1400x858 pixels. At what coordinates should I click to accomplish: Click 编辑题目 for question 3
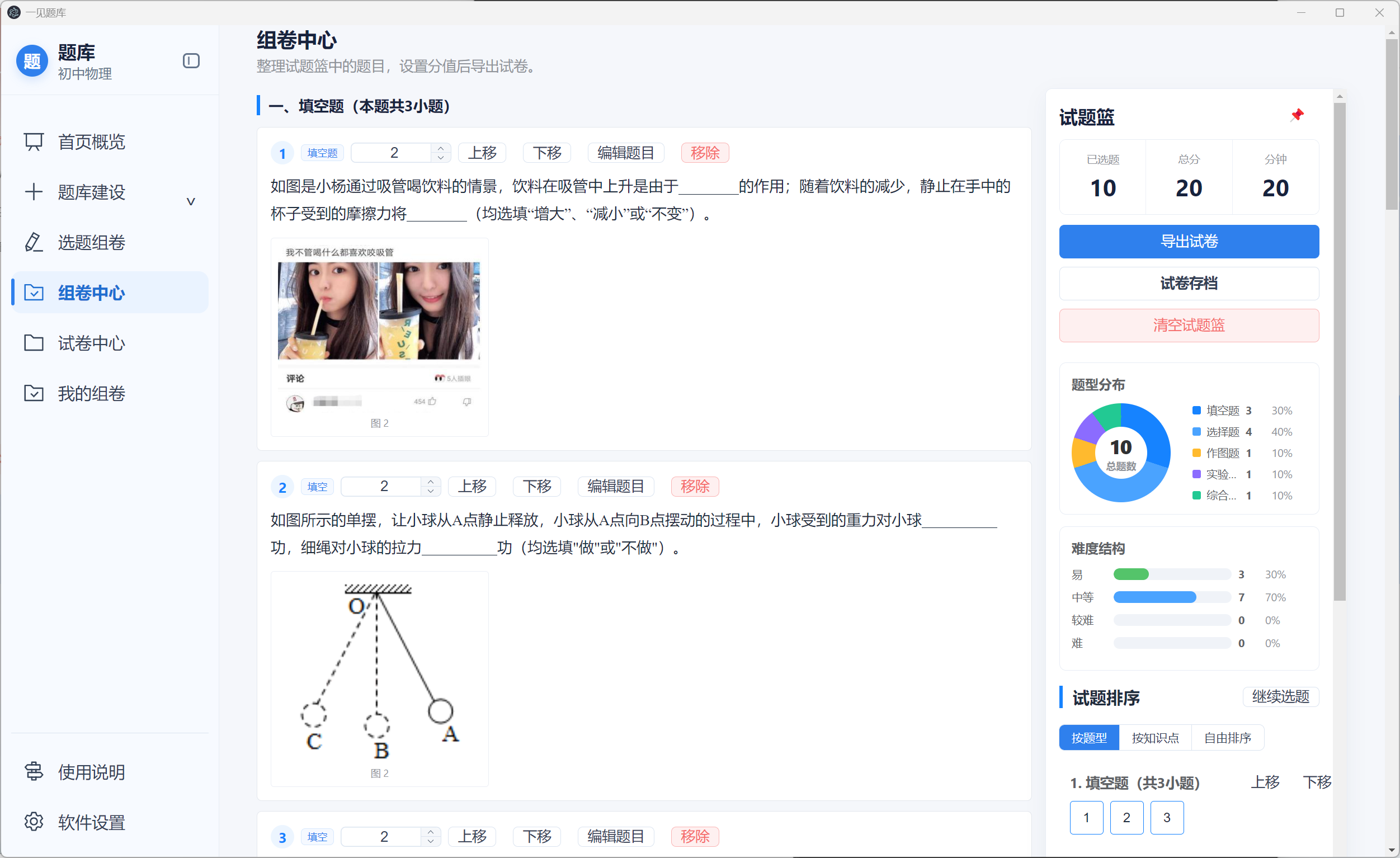[616, 836]
